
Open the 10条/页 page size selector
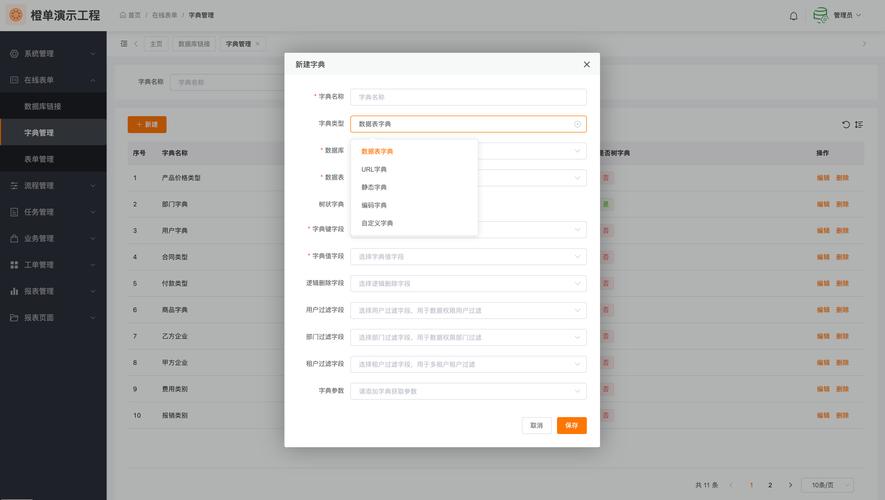click(827, 485)
